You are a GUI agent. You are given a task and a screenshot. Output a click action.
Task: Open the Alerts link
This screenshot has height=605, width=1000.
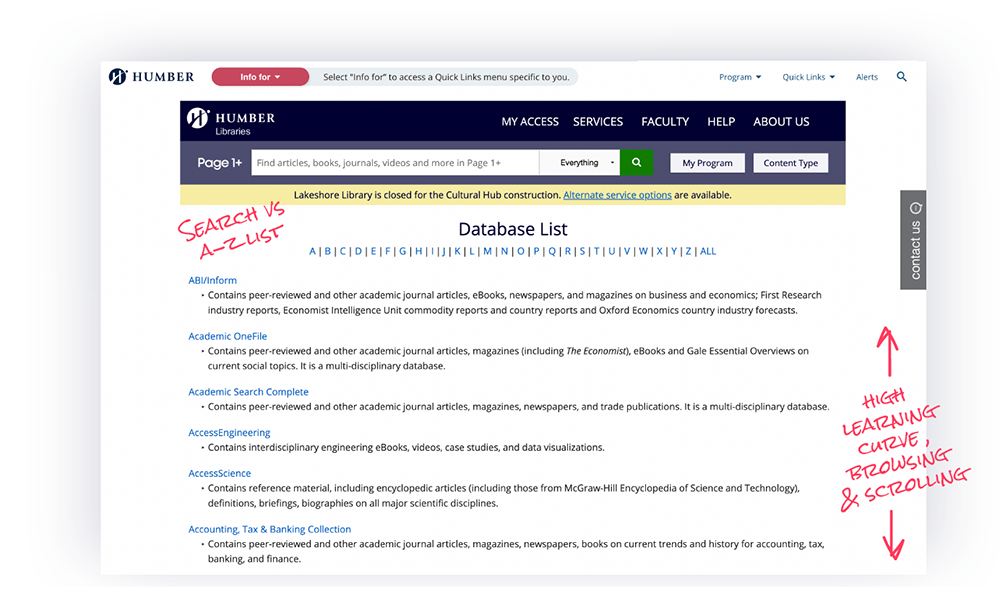tap(867, 77)
